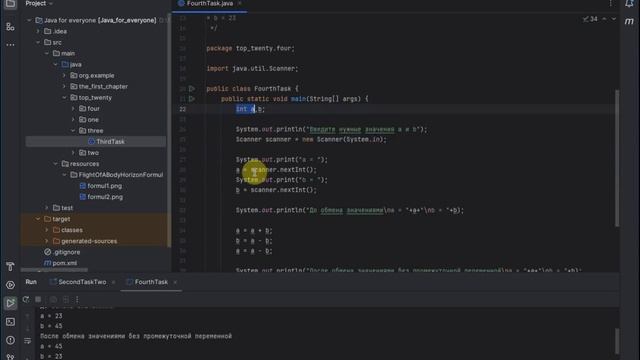Open the Structure tool window icon
The height and width of the screenshot is (360, 640).
tap(10, 27)
